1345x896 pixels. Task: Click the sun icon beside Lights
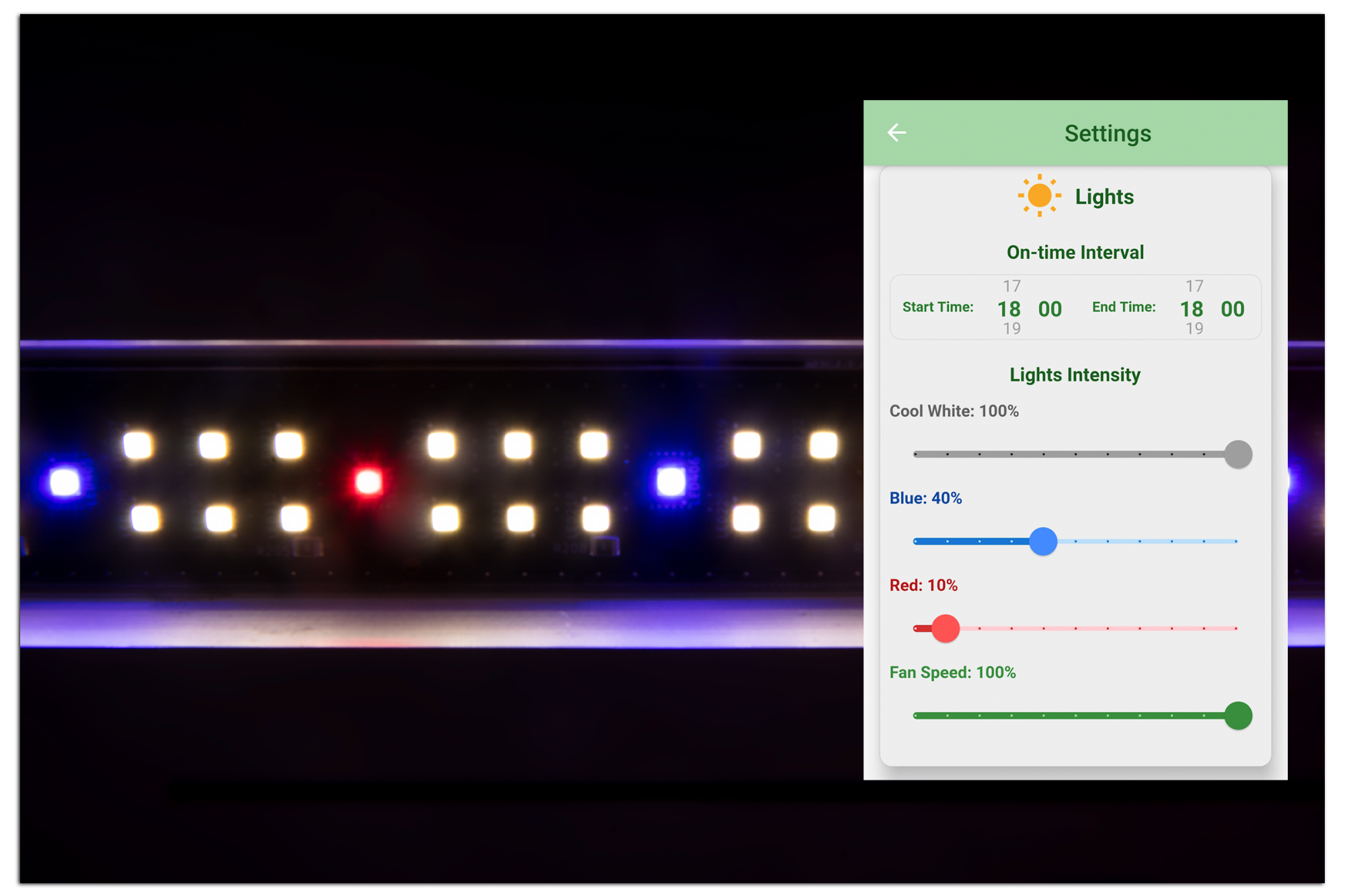[1039, 196]
